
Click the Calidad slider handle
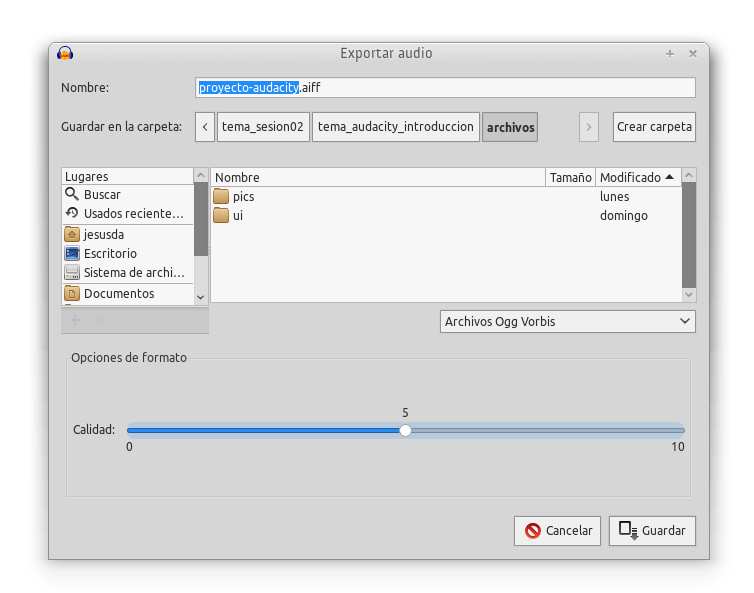click(x=405, y=430)
